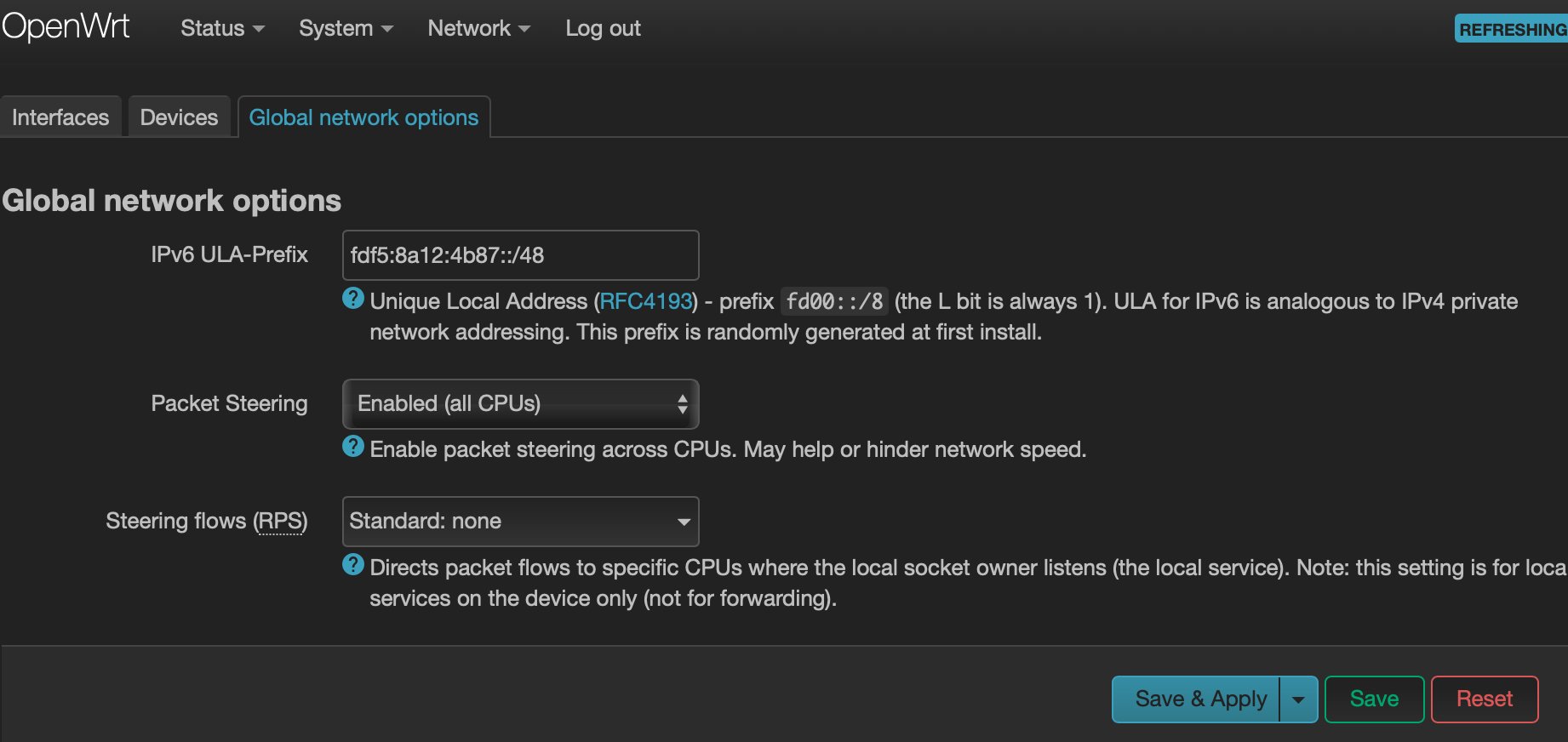Click the green Save button
This screenshot has width=1568, height=742.
coord(1374,699)
